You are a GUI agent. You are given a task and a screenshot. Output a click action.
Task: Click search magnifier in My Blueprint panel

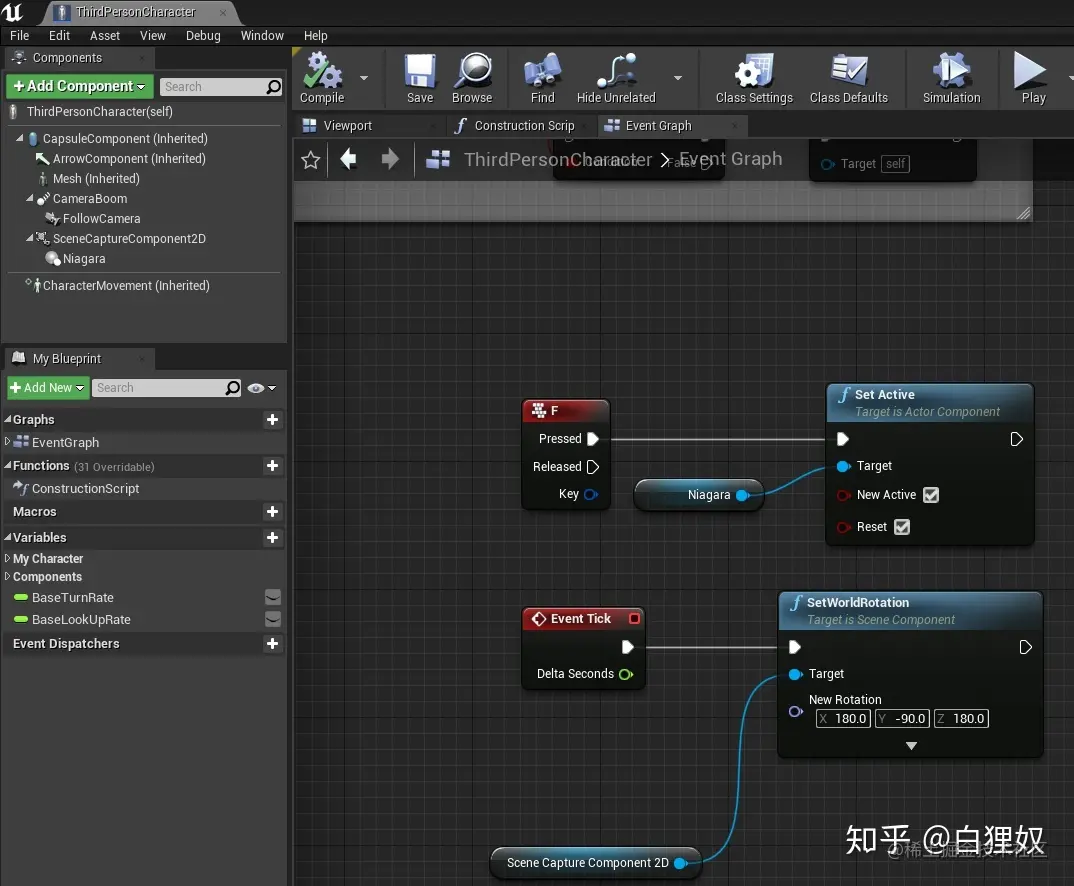233,388
